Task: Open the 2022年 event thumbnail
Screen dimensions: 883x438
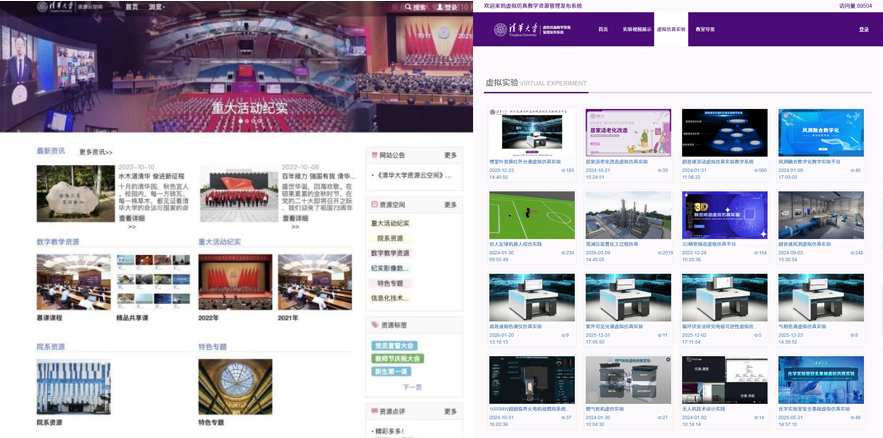Action: click(x=235, y=281)
